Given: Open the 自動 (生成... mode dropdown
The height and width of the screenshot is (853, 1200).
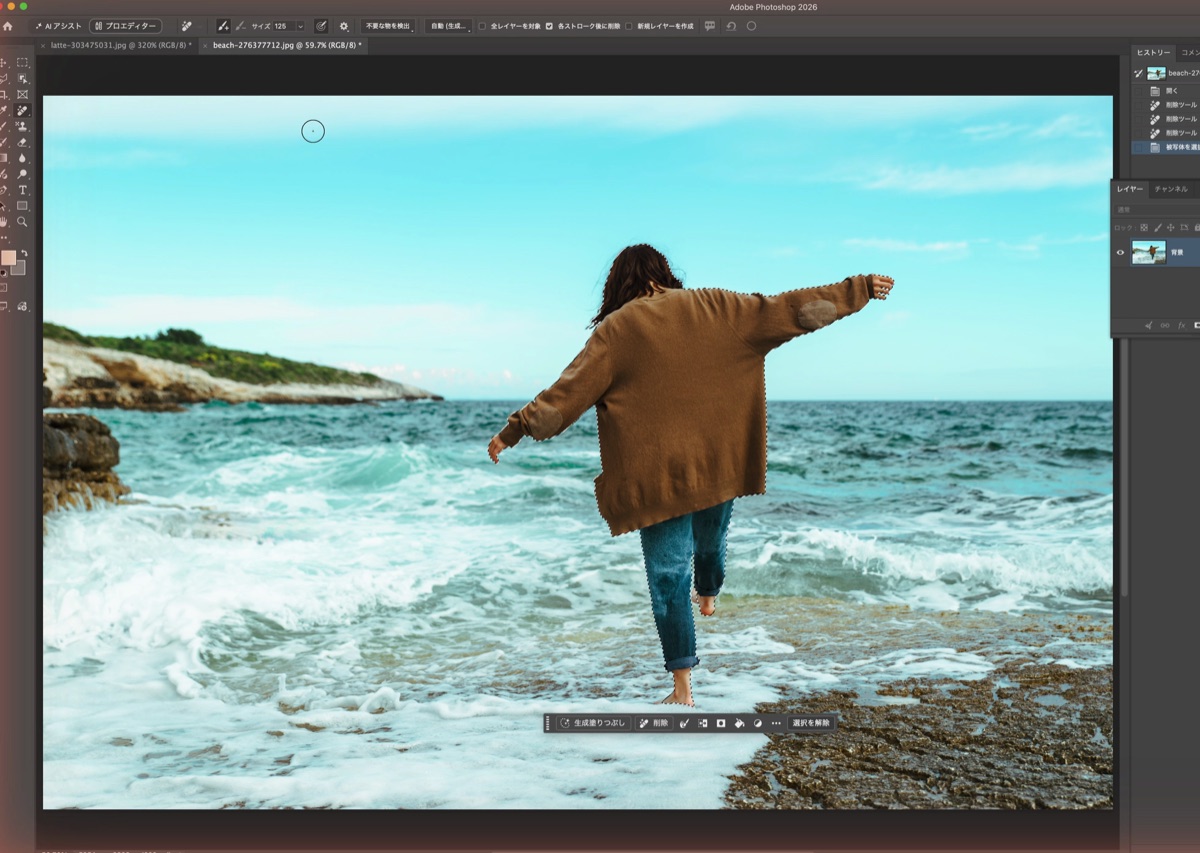Looking at the screenshot, I should coord(449,26).
